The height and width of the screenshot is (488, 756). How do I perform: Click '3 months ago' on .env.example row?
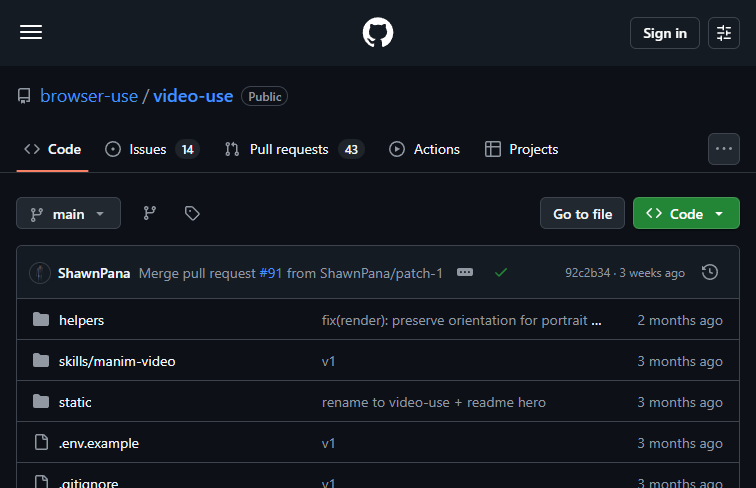680,443
